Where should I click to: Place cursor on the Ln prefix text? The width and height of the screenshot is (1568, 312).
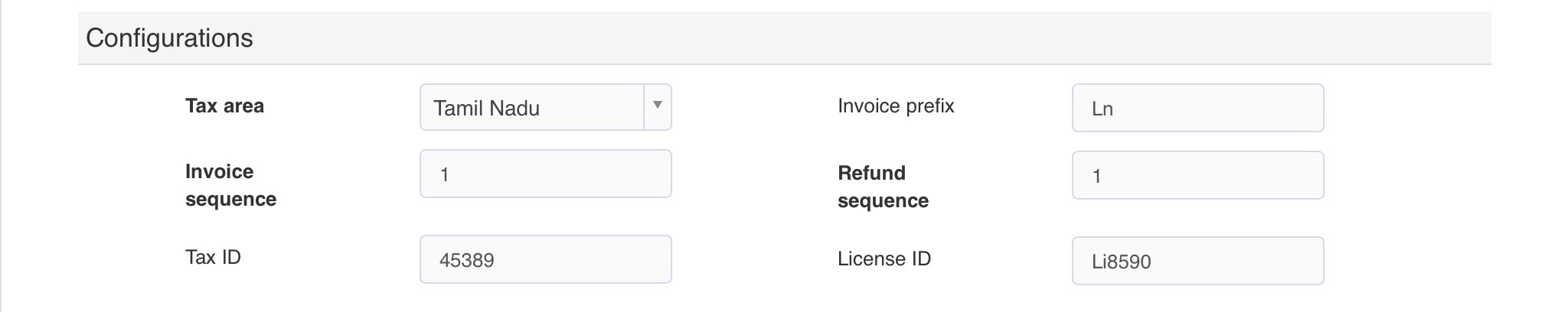coord(1102,109)
